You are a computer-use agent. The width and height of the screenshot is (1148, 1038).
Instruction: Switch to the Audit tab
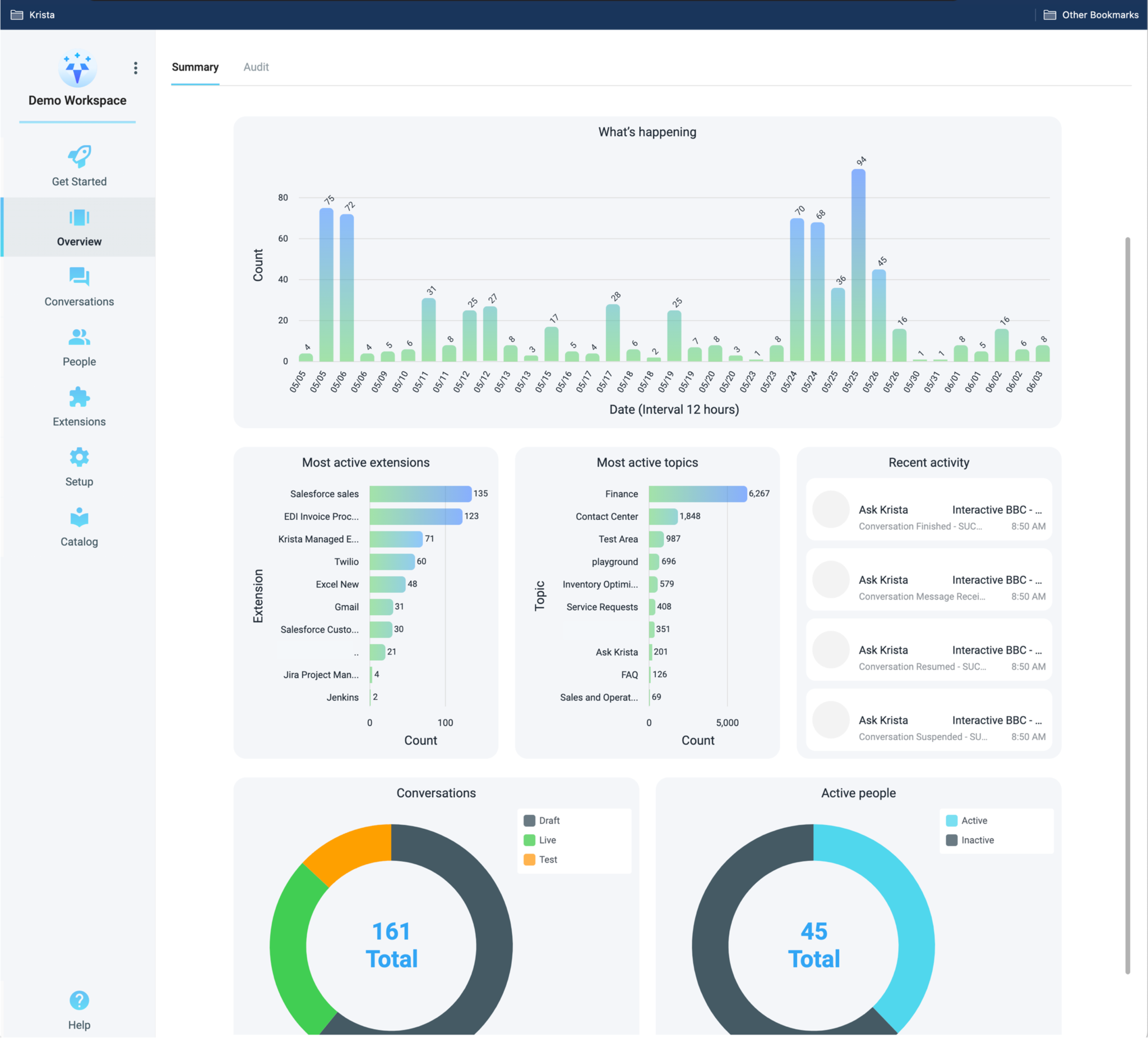[x=256, y=67]
